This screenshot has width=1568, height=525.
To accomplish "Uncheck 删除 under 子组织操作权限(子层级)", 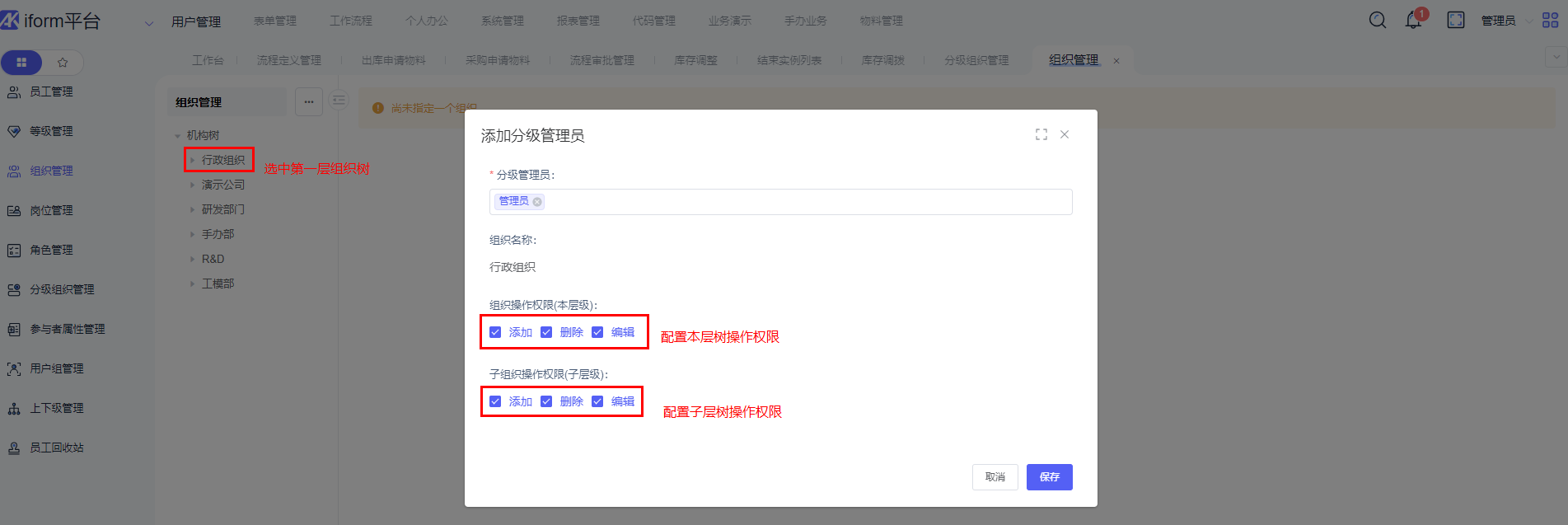I will [x=546, y=401].
